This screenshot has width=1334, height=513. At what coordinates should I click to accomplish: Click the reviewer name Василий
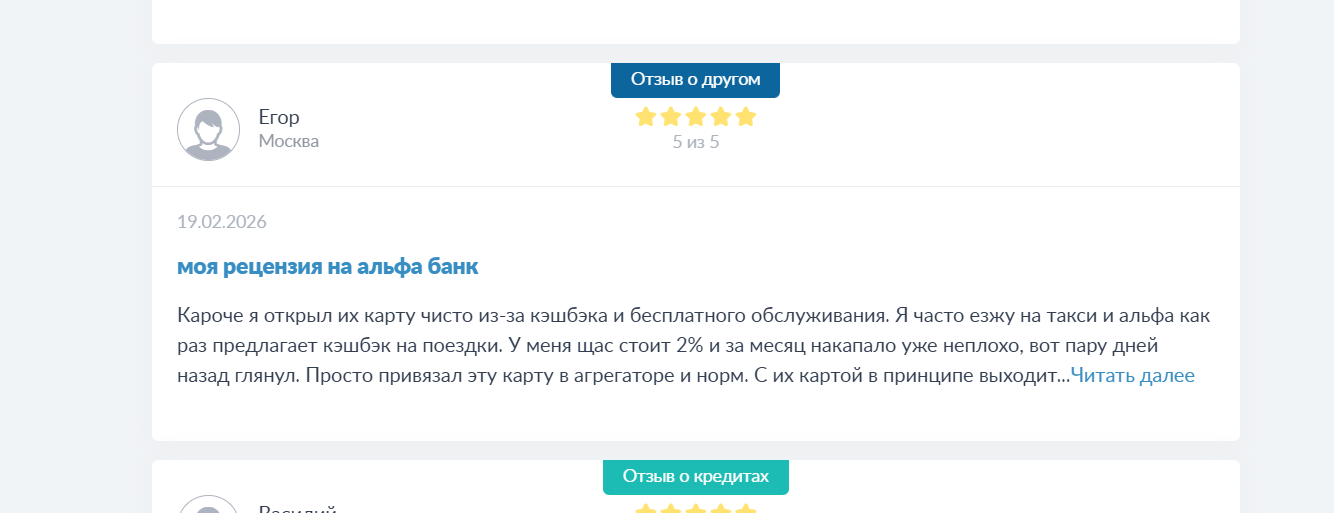(297, 509)
